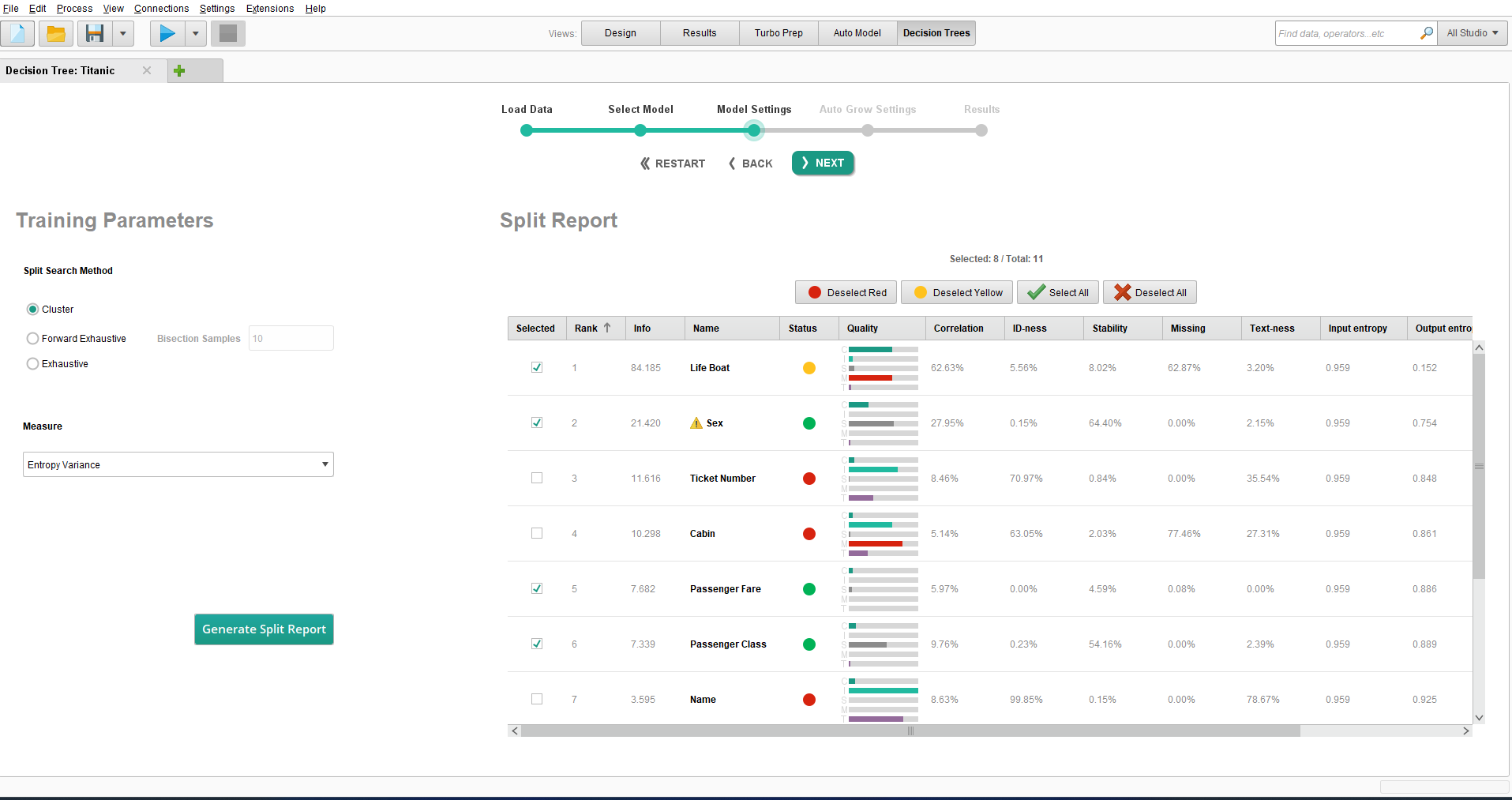Save the process using the floppy disk icon
The height and width of the screenshot is (800, 1512).
tap(96, 33)
